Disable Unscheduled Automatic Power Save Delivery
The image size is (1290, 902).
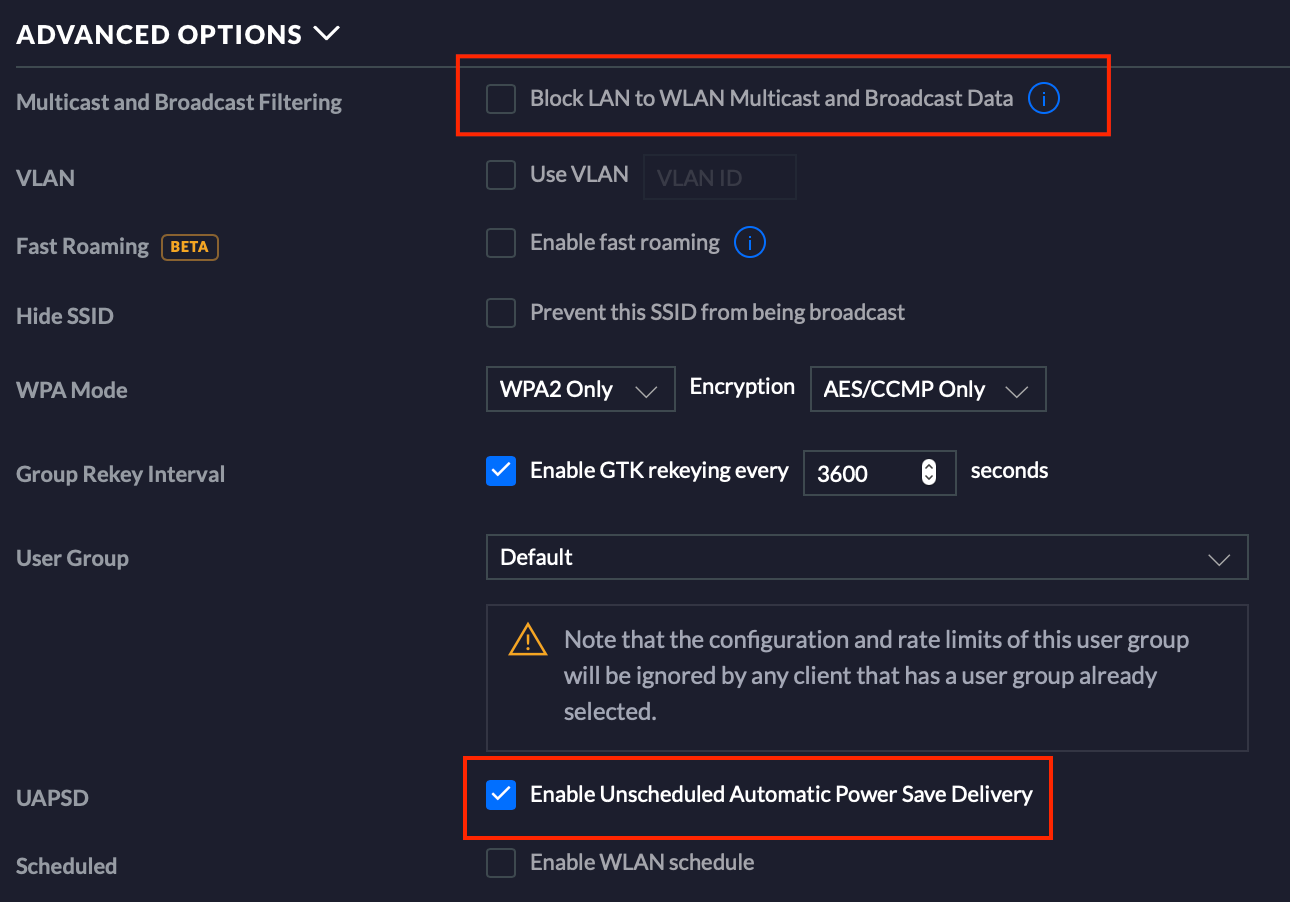pos(501,795)
